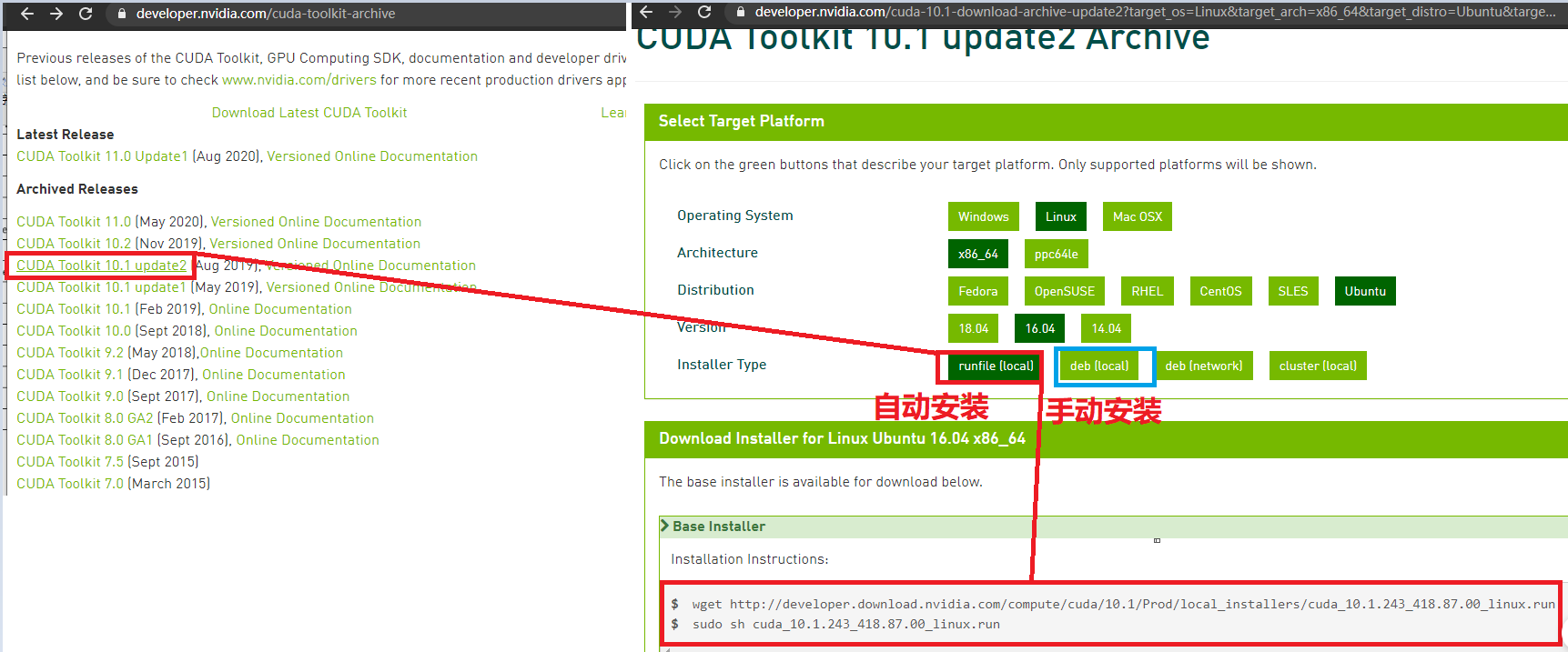Select the Linux operating system
This screenshot has width=1568, height=652.
[x=1060, y=216]
